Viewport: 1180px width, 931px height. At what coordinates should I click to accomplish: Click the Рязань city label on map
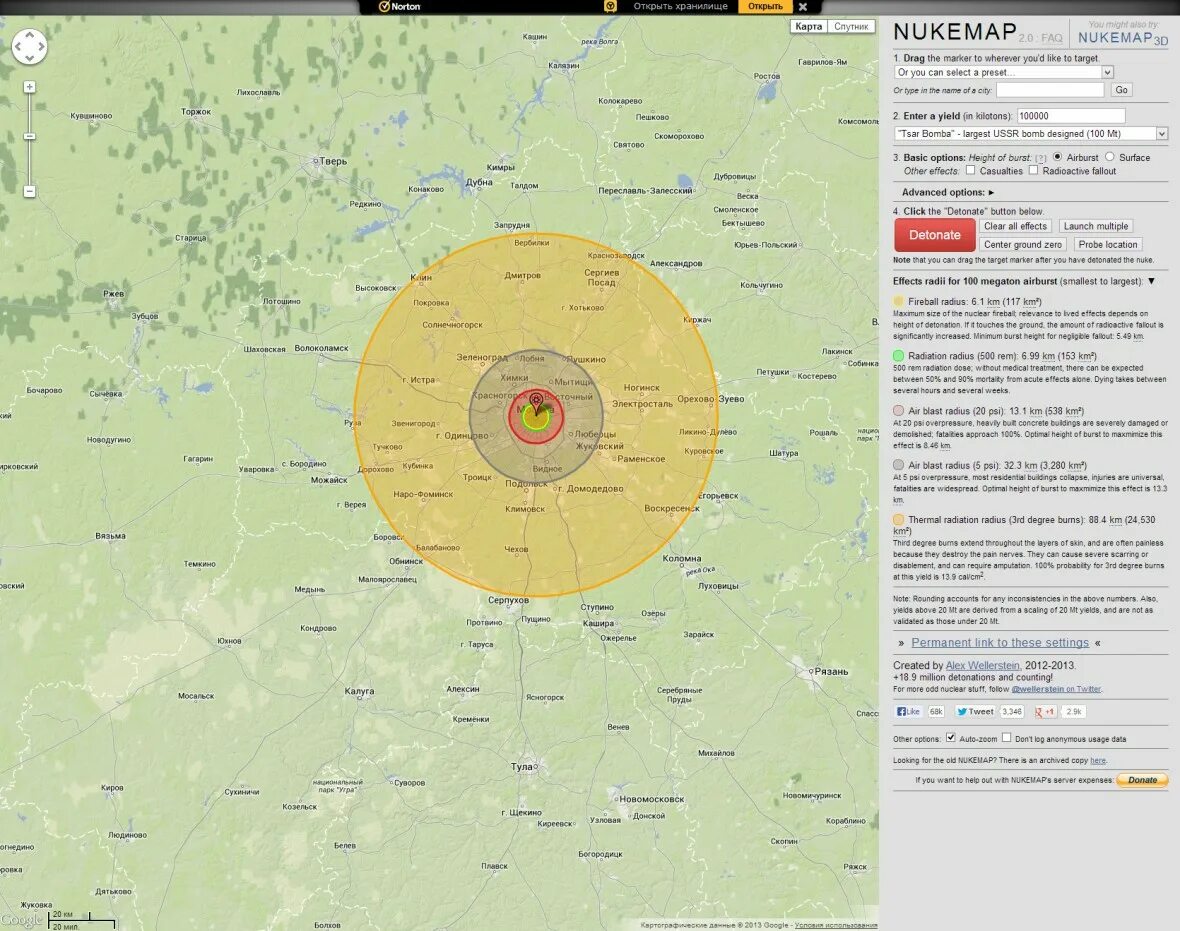[x=831, y=671]
